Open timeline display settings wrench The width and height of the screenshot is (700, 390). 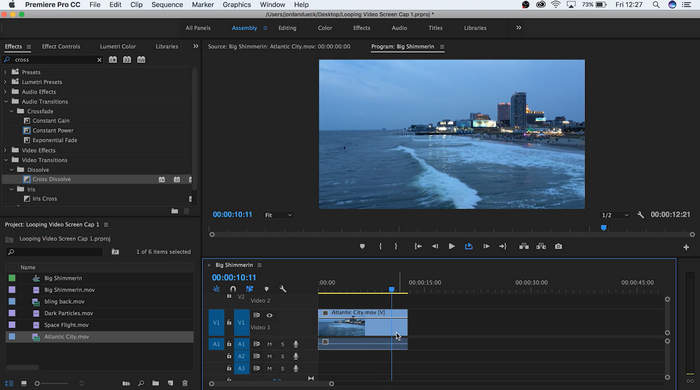[x=283, y=289]
